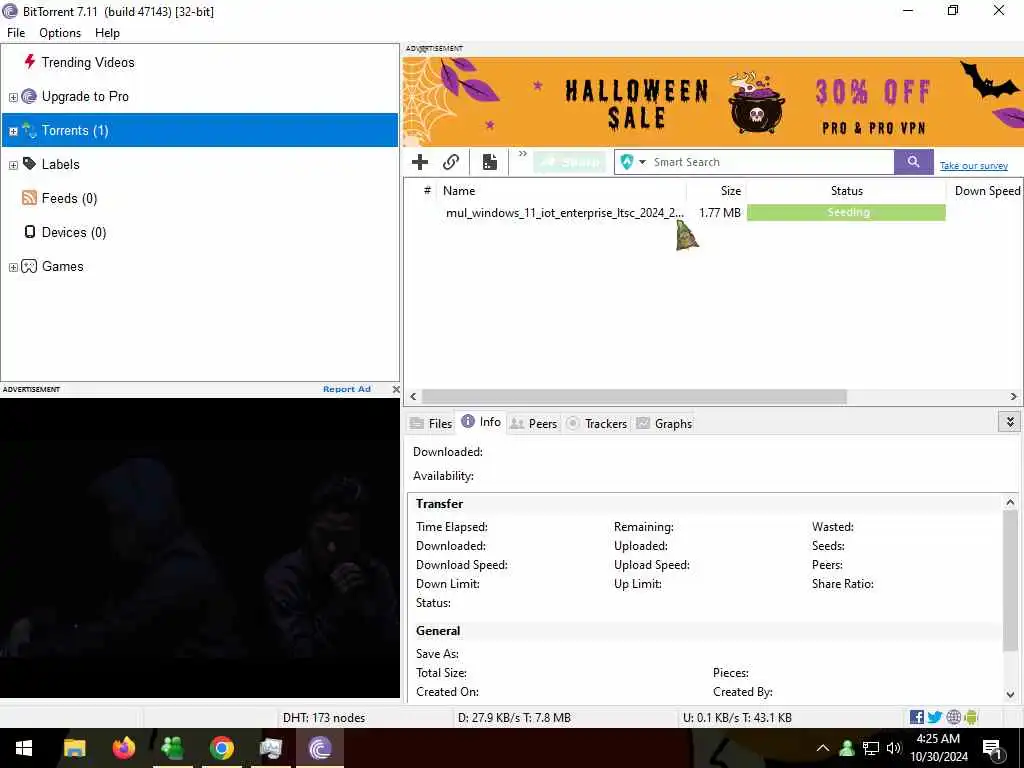
Task: Expand the Upgrade to Pro node
Action: click(13, 97)
